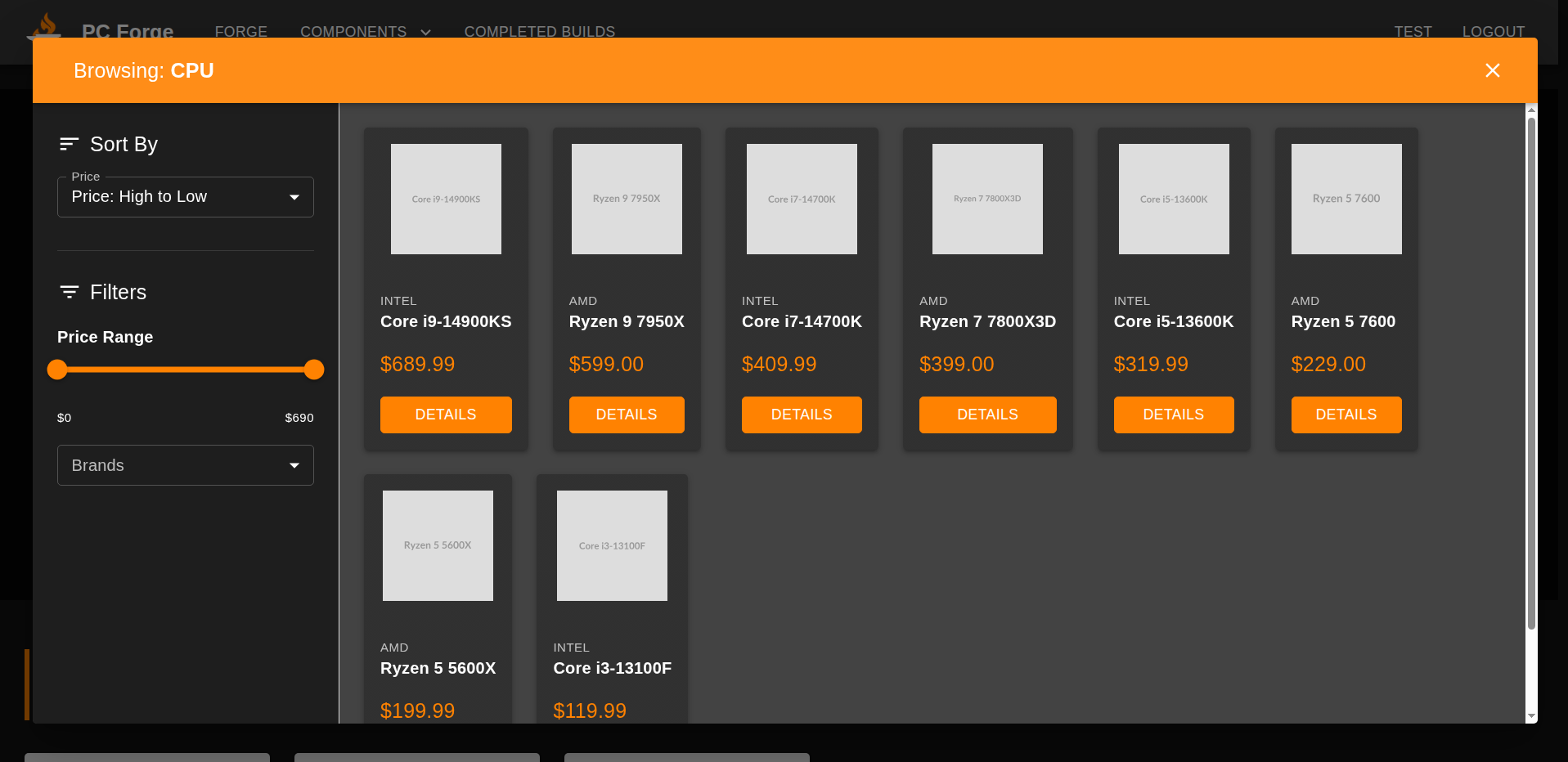
Task: Open details for Ryzen 5 7600
Action: tap(1346, 415)
